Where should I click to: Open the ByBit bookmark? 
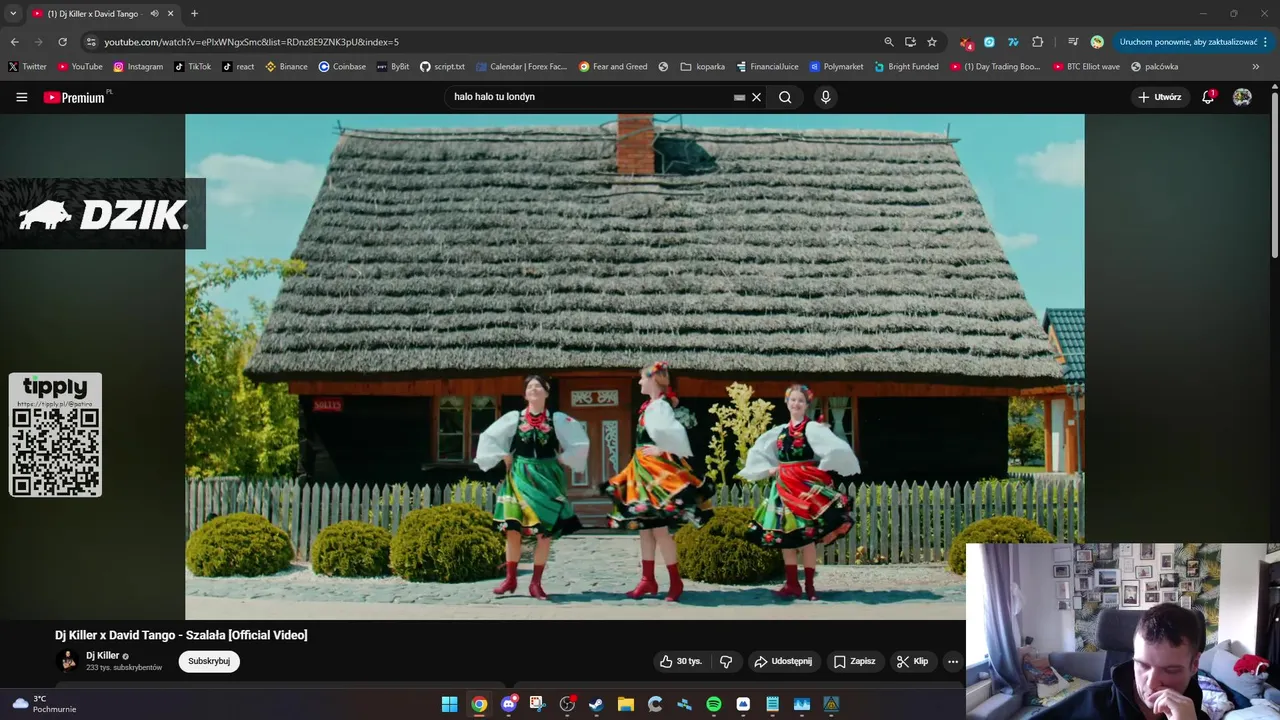393,67
